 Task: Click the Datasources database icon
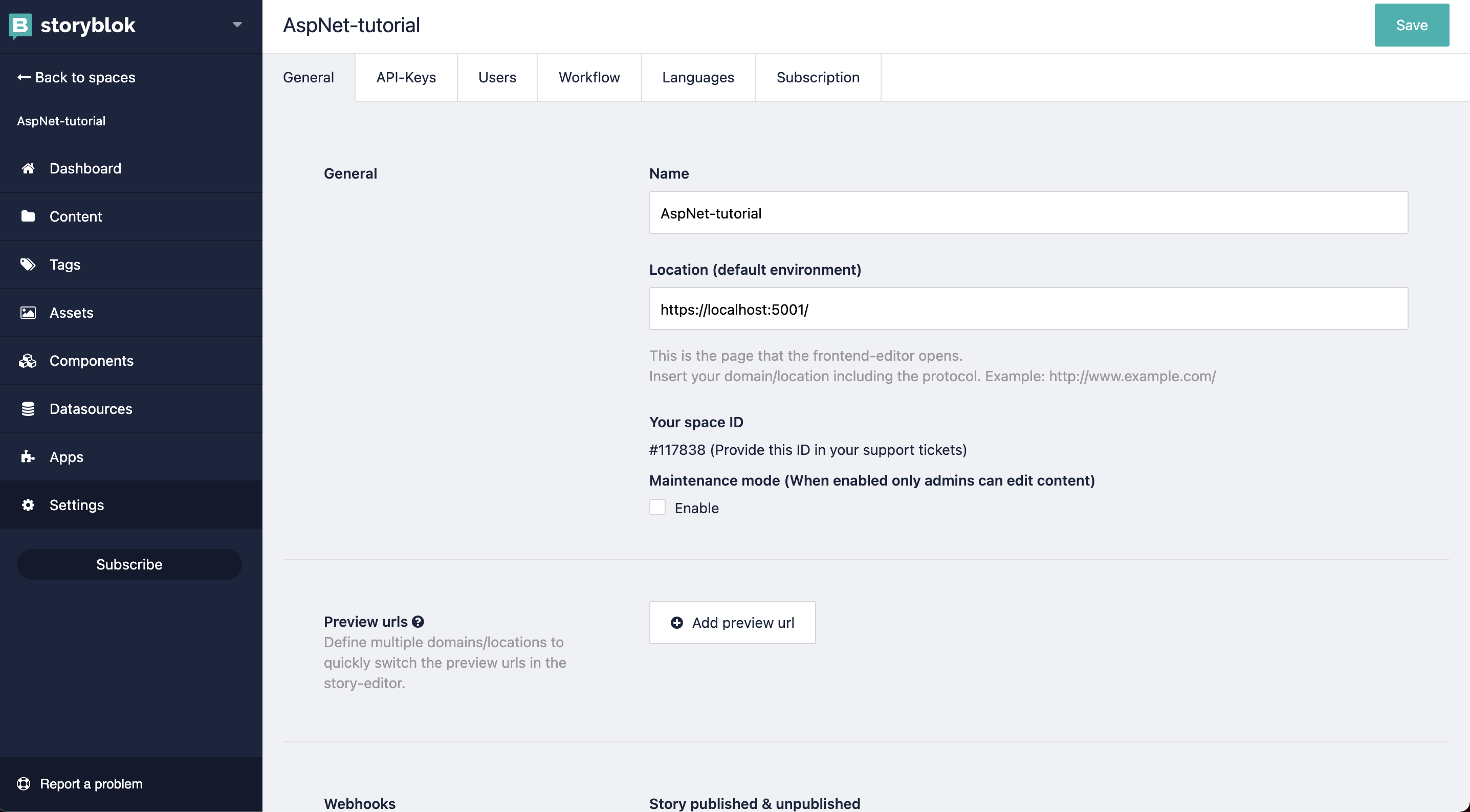click(x=28, y=409)
